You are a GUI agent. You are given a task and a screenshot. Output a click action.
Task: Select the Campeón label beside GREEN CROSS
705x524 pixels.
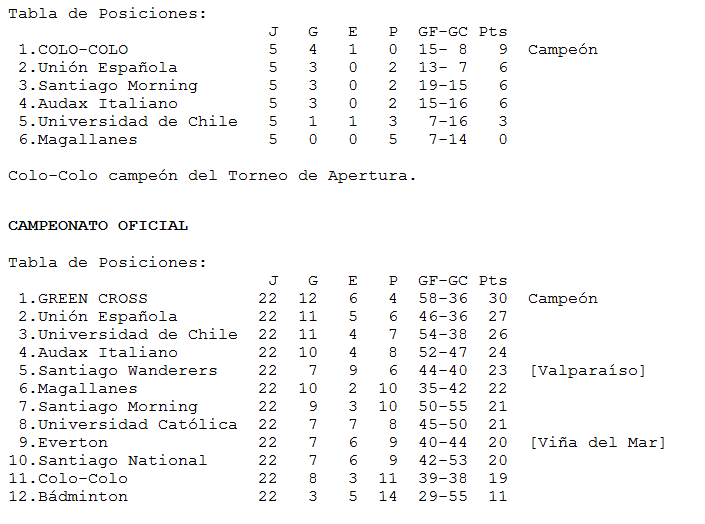point(563,299)
